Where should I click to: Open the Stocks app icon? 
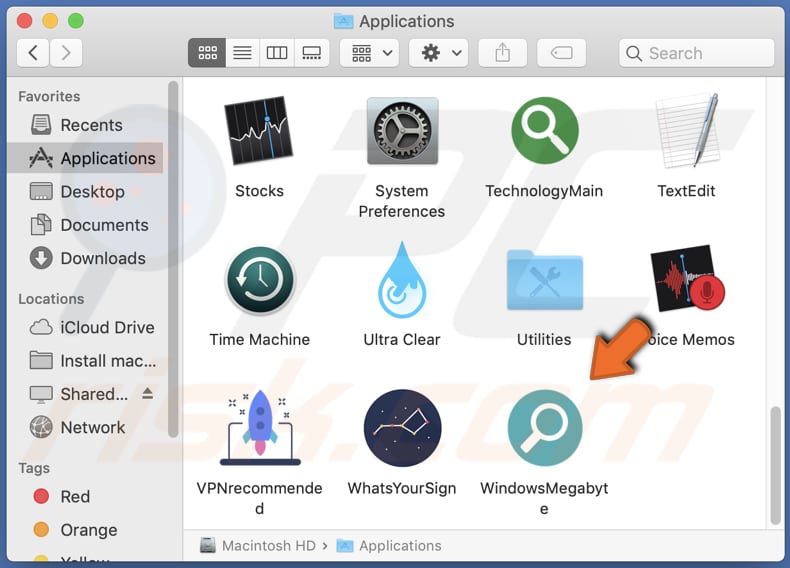click(259, 131)
